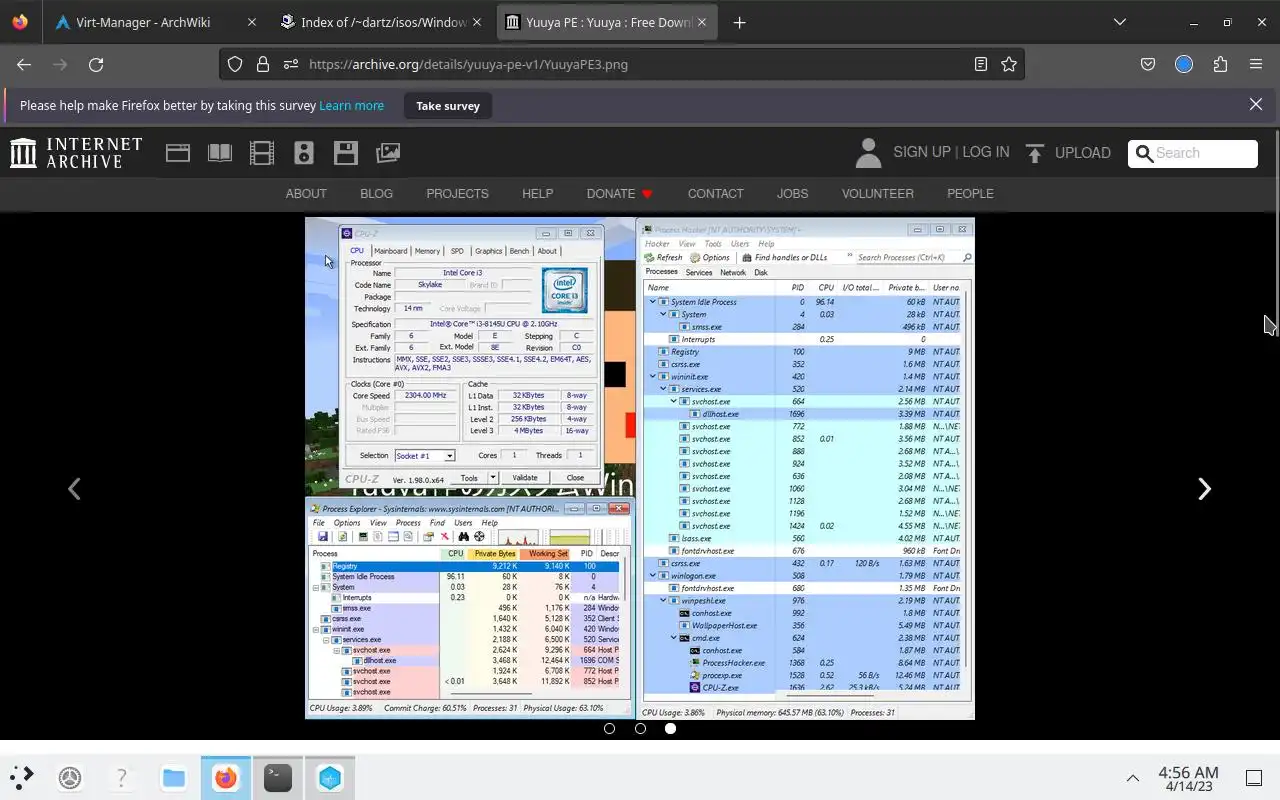Open the HELP navigation item

537,193
